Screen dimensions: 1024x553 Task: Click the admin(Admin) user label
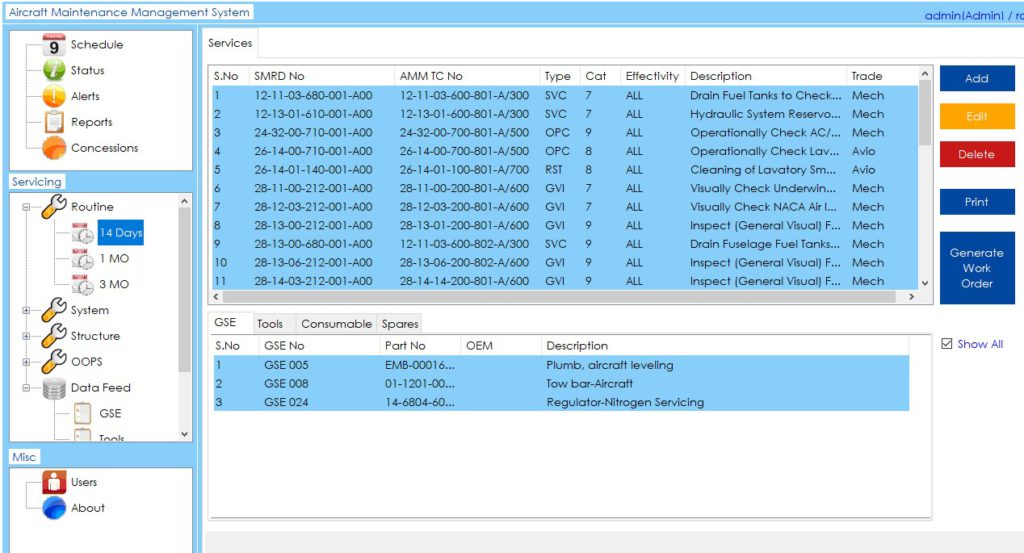(964, 15)
